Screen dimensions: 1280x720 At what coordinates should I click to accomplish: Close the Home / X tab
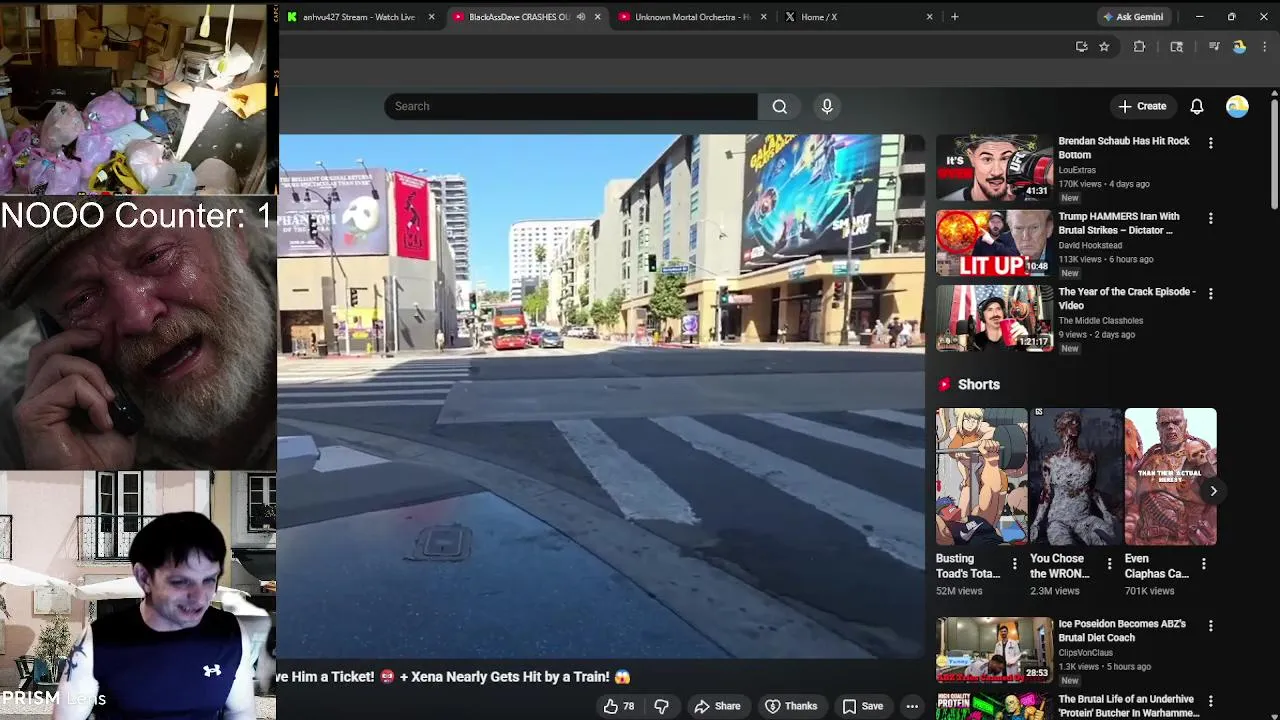point(929,17)
